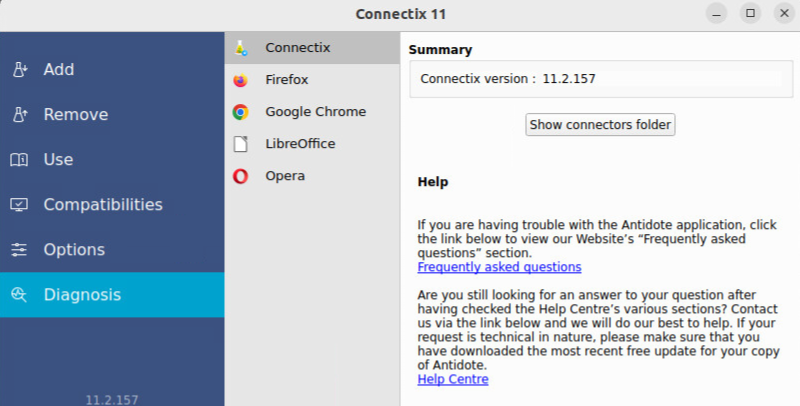The width and height of the screenshot is (800, 406).
Task: Click the Use book icon
Action: coord(19,160)
